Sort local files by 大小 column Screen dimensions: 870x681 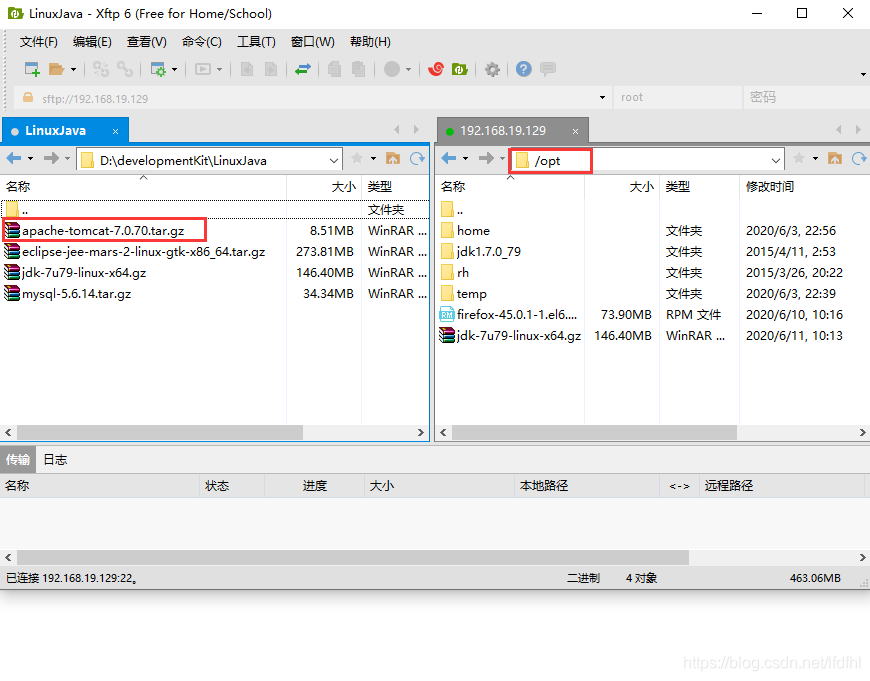343,186
